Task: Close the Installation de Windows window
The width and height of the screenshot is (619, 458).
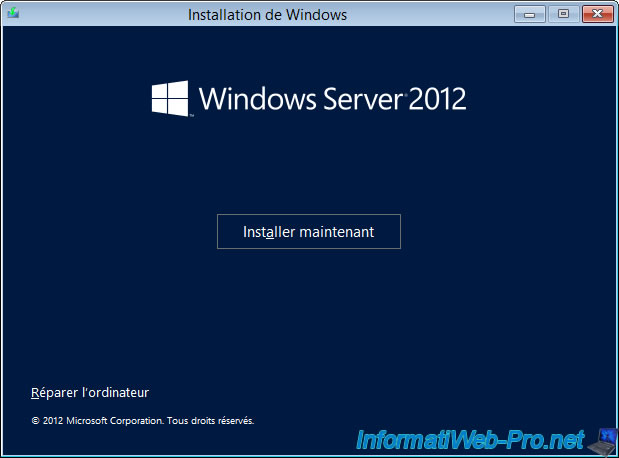Action: click(x=598, y=14)
